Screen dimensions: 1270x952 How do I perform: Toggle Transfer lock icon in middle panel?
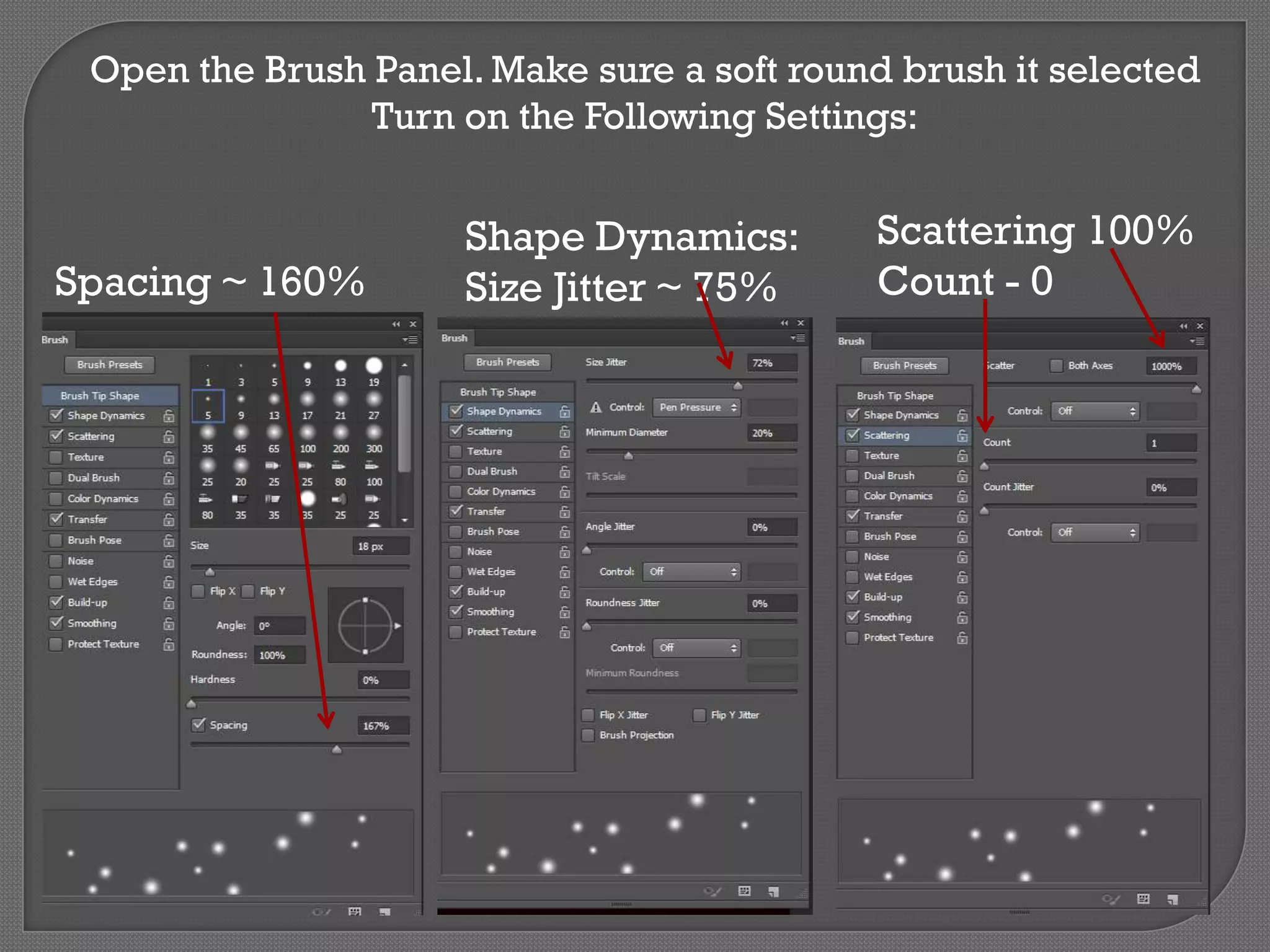(x=565, y=512)
